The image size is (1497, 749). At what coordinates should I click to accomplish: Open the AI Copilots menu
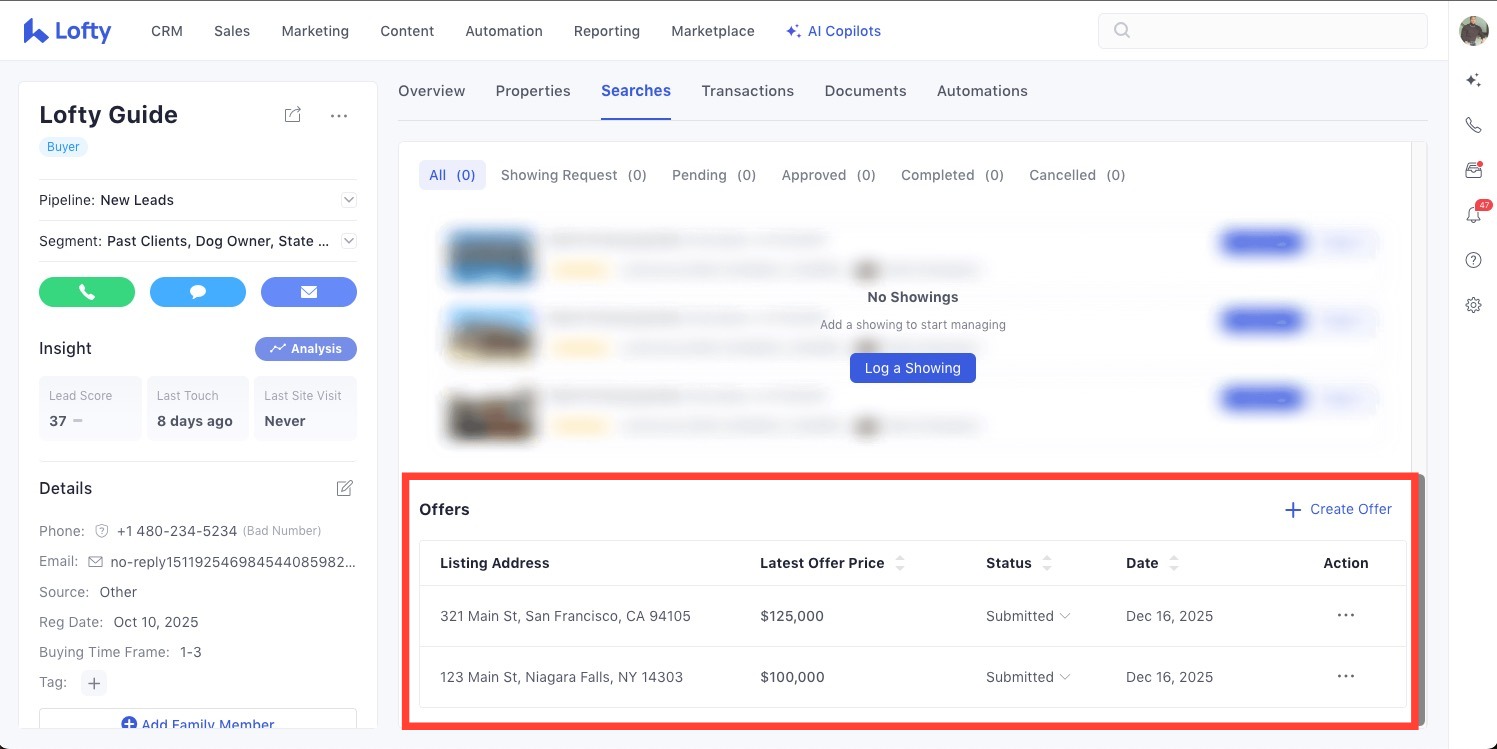click(833, 31)
